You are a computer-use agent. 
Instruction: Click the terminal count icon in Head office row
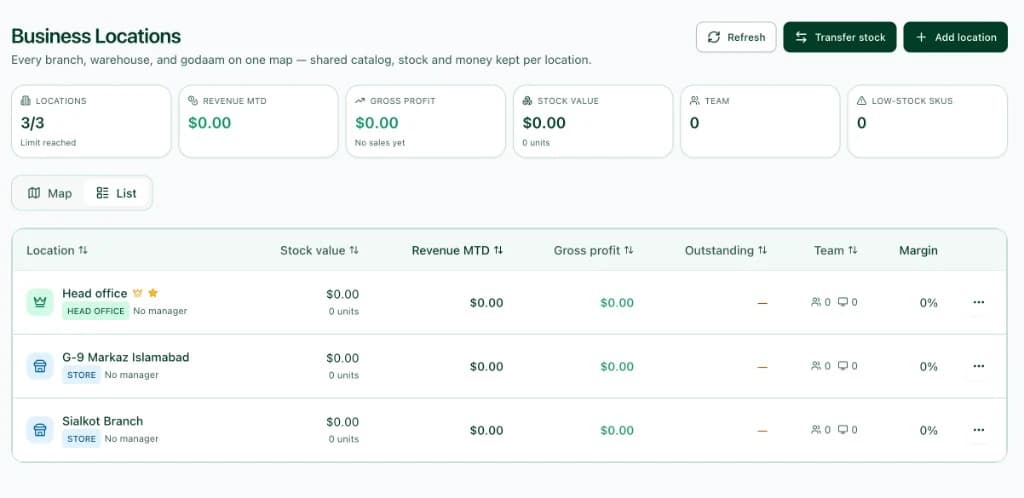point(843,302)
